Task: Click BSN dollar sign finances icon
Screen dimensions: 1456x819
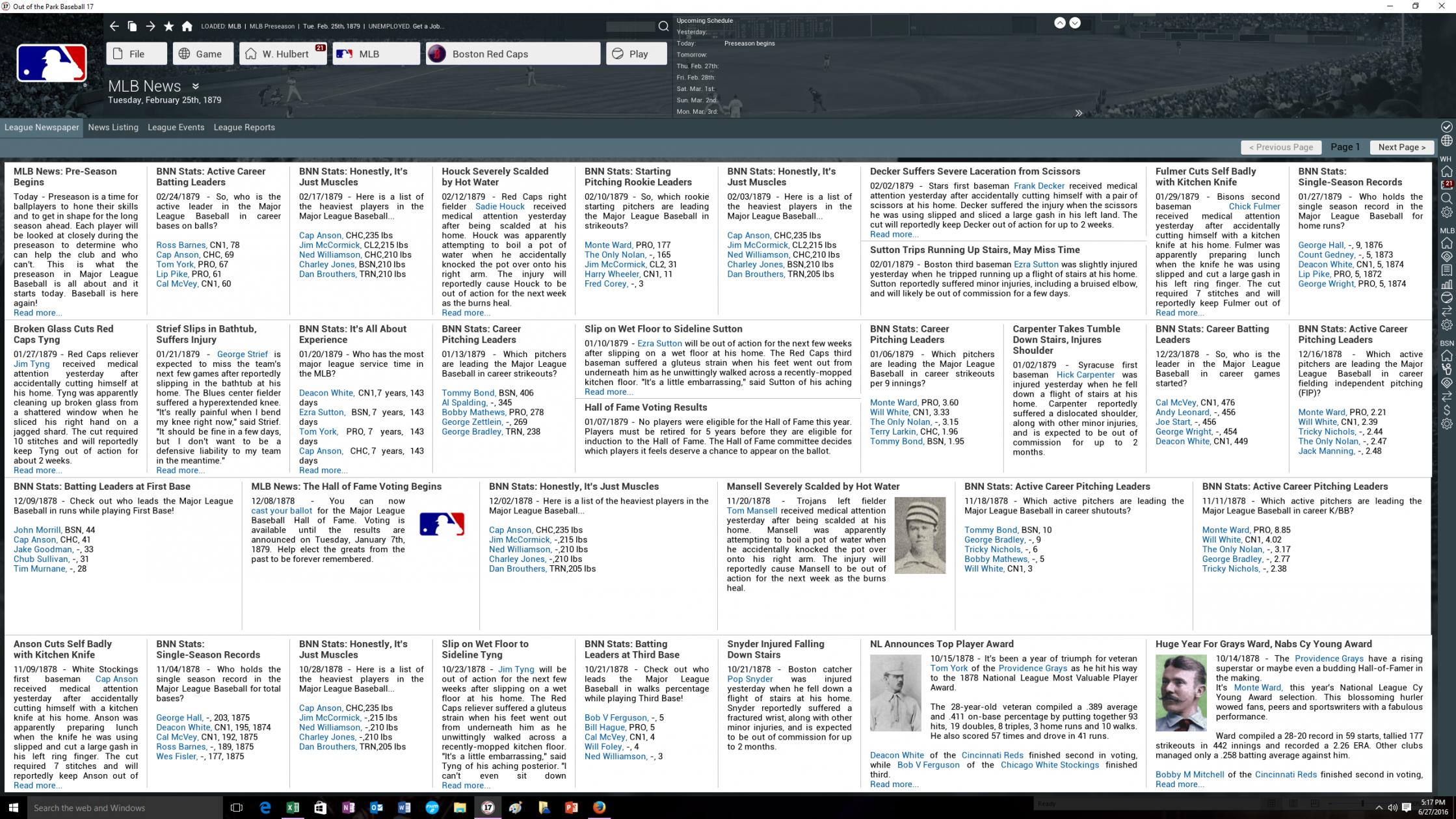Action: point(1447,410)
